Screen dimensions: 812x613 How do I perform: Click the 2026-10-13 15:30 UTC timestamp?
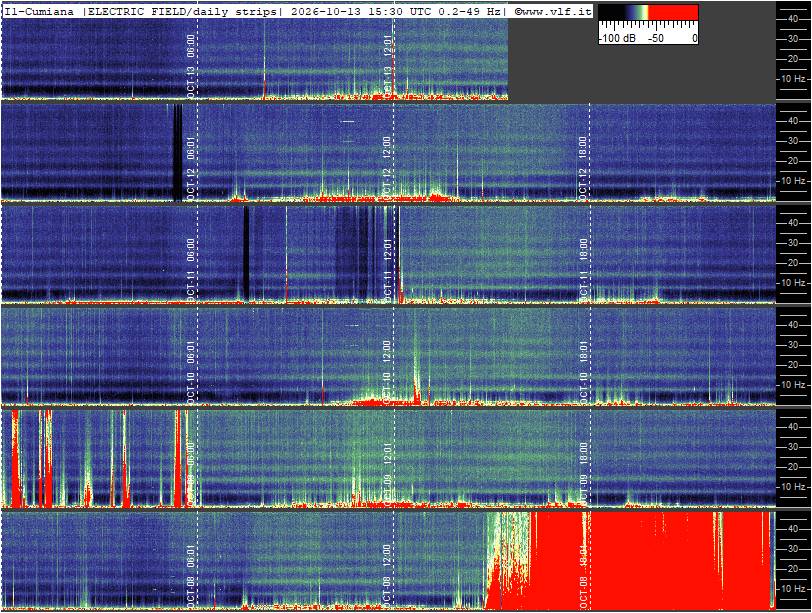click(363, 12)
